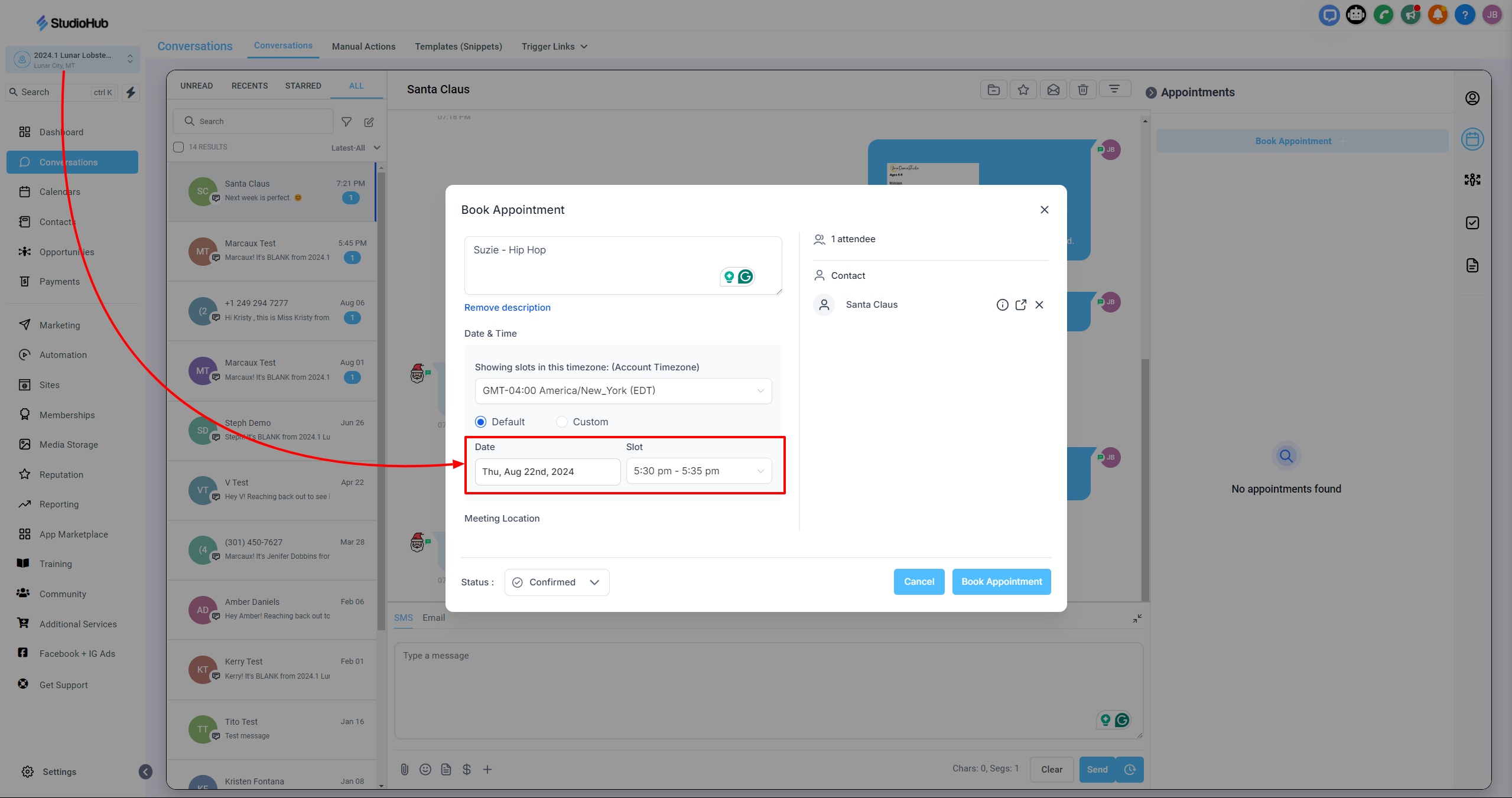Click the Date input field

(x=547, y=471)
